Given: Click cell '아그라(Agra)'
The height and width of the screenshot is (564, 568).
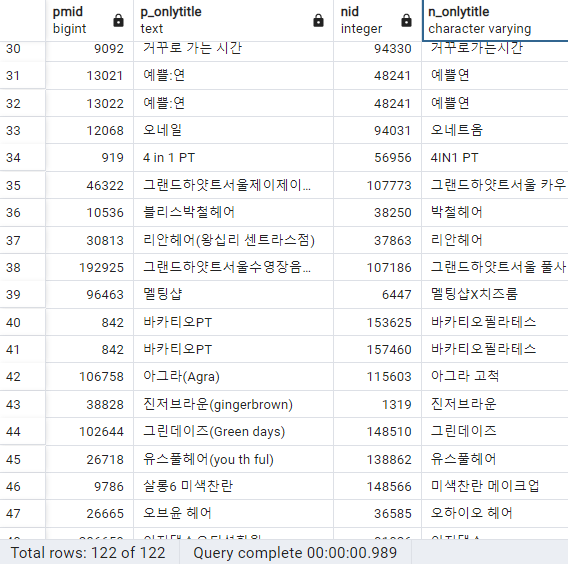Looking at the screenshot, I should coord(233,377).
